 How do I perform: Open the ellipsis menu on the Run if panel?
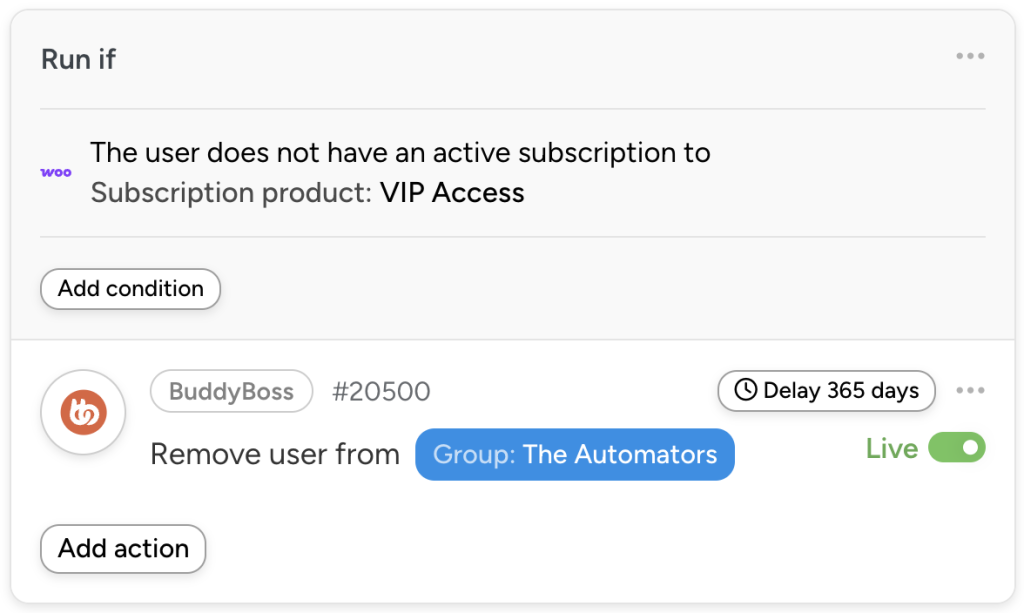(970, 56)
